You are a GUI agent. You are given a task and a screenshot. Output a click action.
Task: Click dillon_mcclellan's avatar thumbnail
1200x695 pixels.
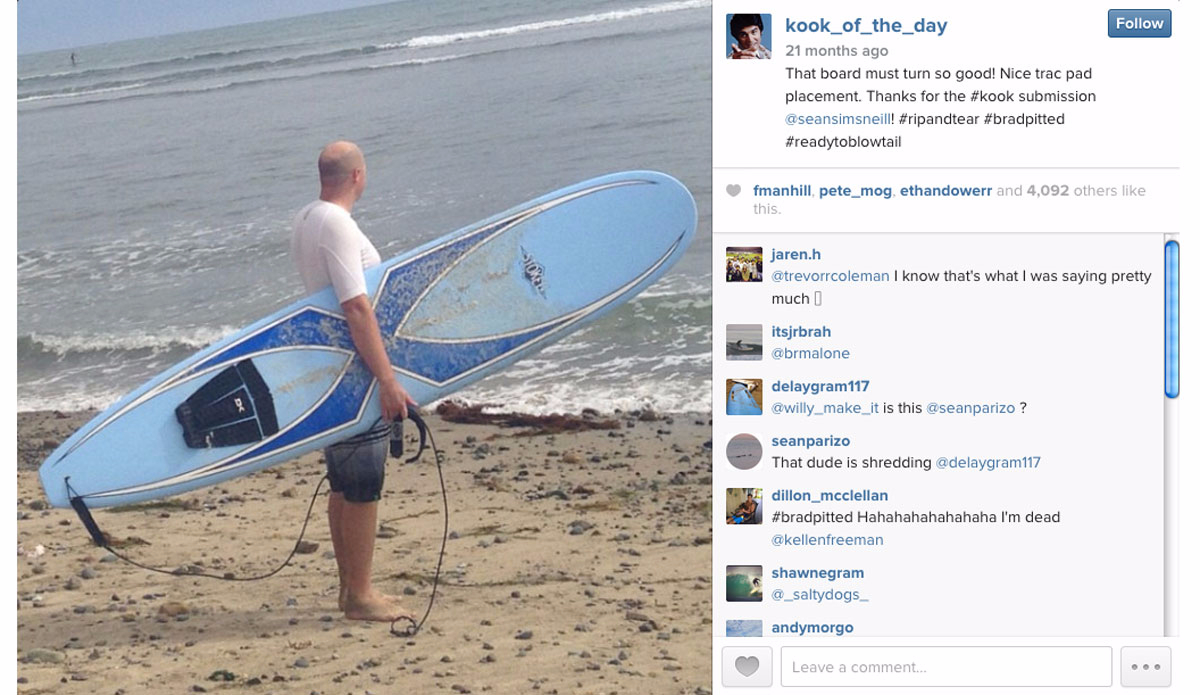click(744, 507)
